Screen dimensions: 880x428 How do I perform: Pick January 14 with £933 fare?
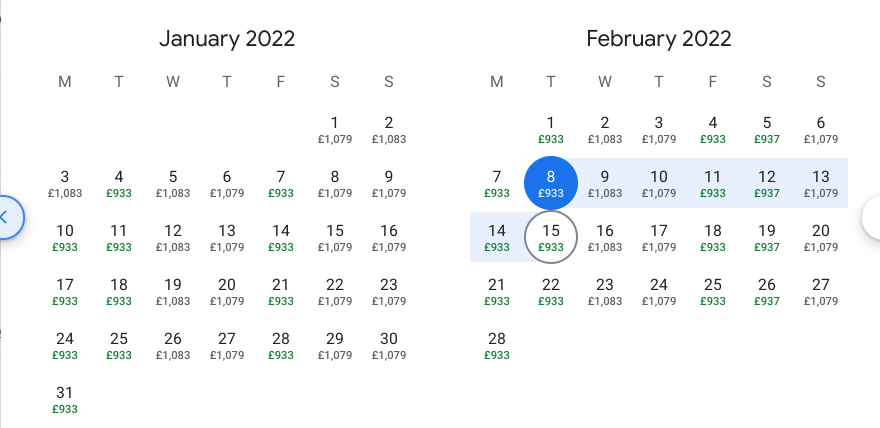(281, 237)
